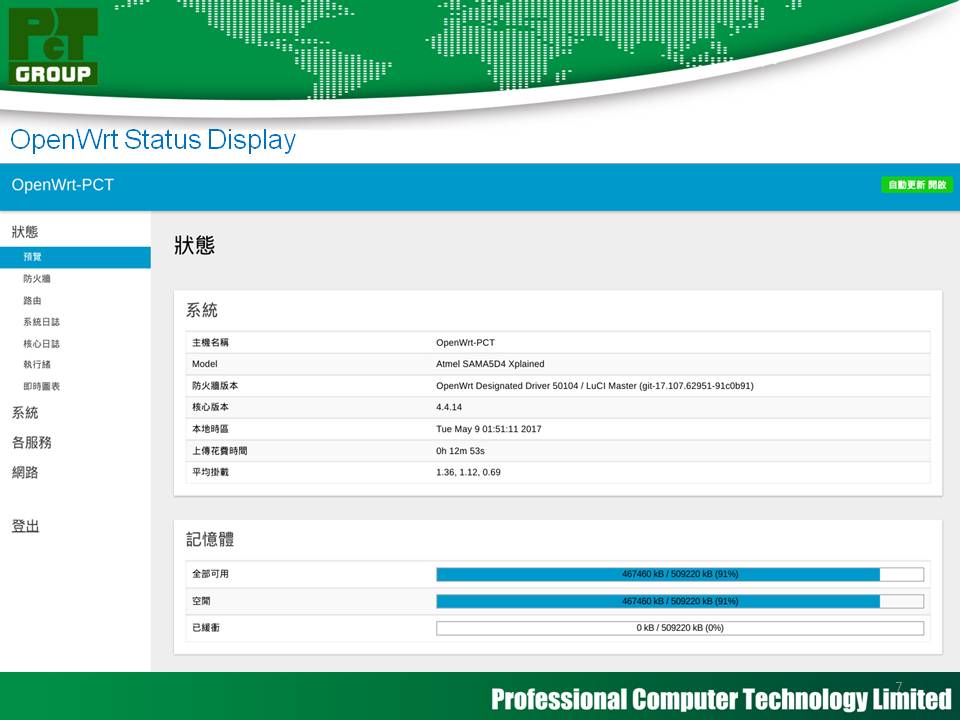Image resolution: width=960 pixels, height=720 pixels.
Task: Click the 全部可用 memory progress bar
Action: tap(680, 574)
